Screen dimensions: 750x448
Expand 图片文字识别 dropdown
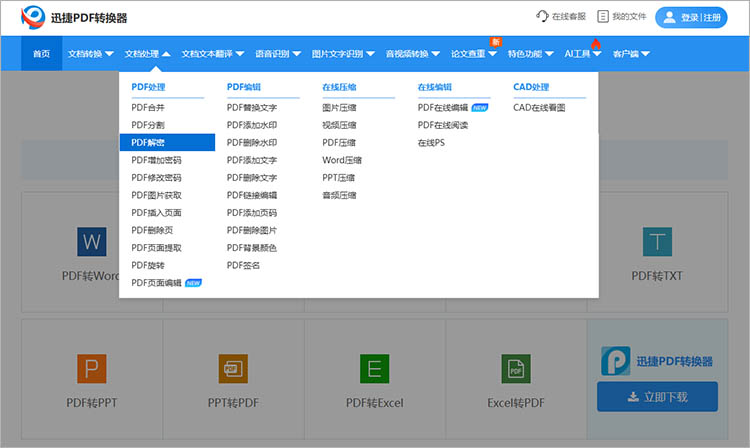[x=343, y=54]
